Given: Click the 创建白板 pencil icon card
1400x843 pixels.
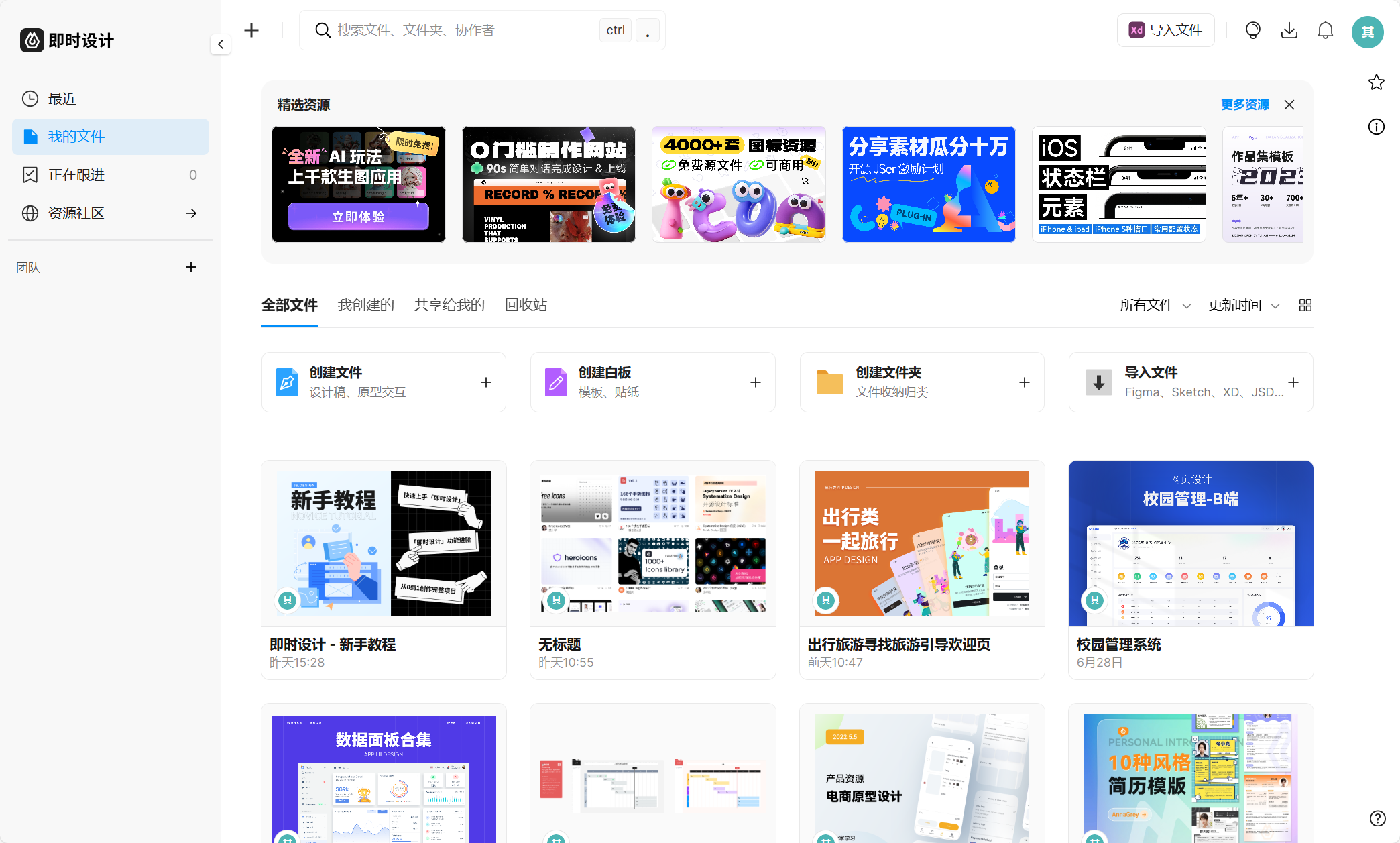Looking at the screenshot, I should [556, 382].
